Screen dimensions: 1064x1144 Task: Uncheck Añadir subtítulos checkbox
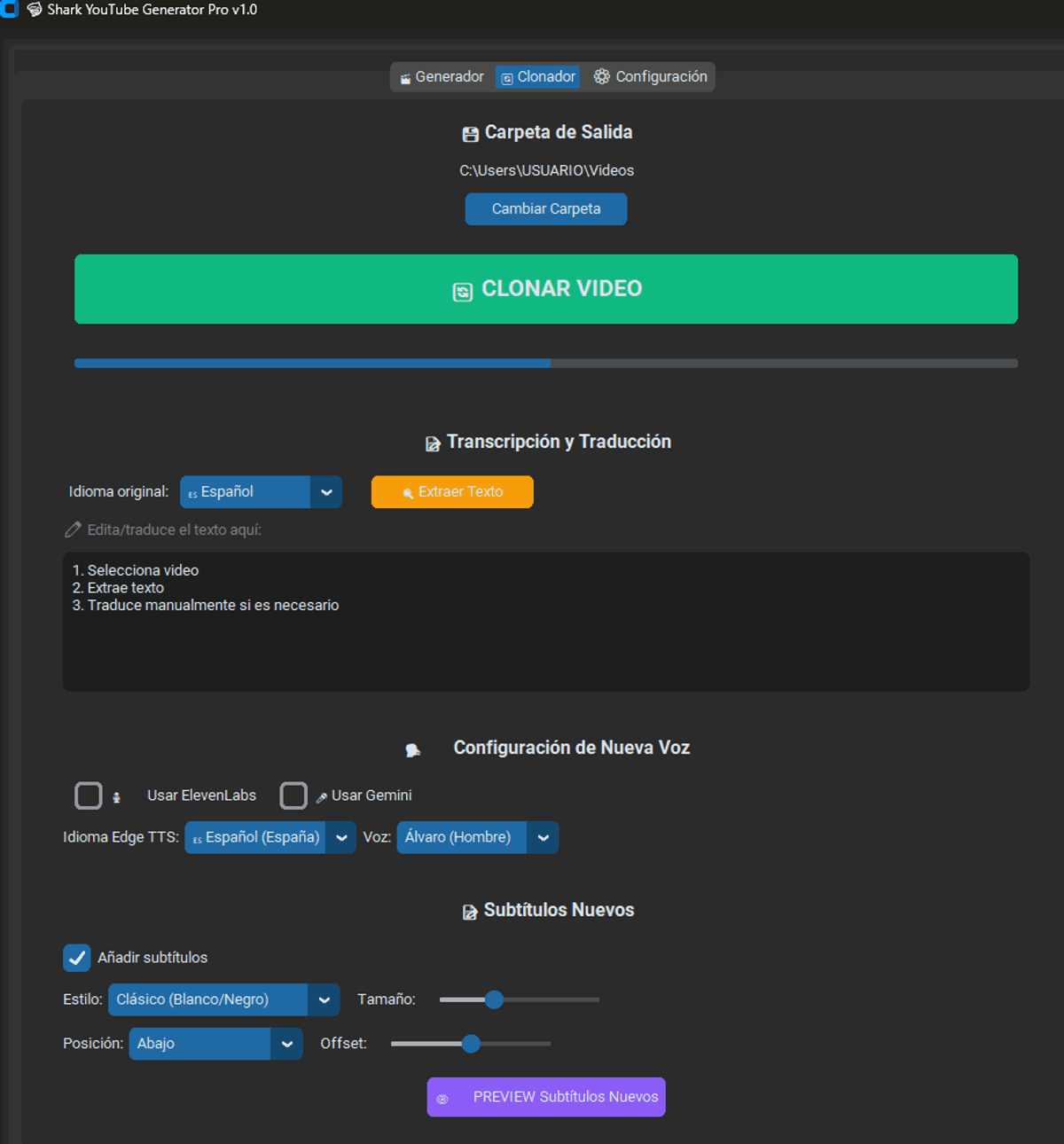(x=77, y=958)
